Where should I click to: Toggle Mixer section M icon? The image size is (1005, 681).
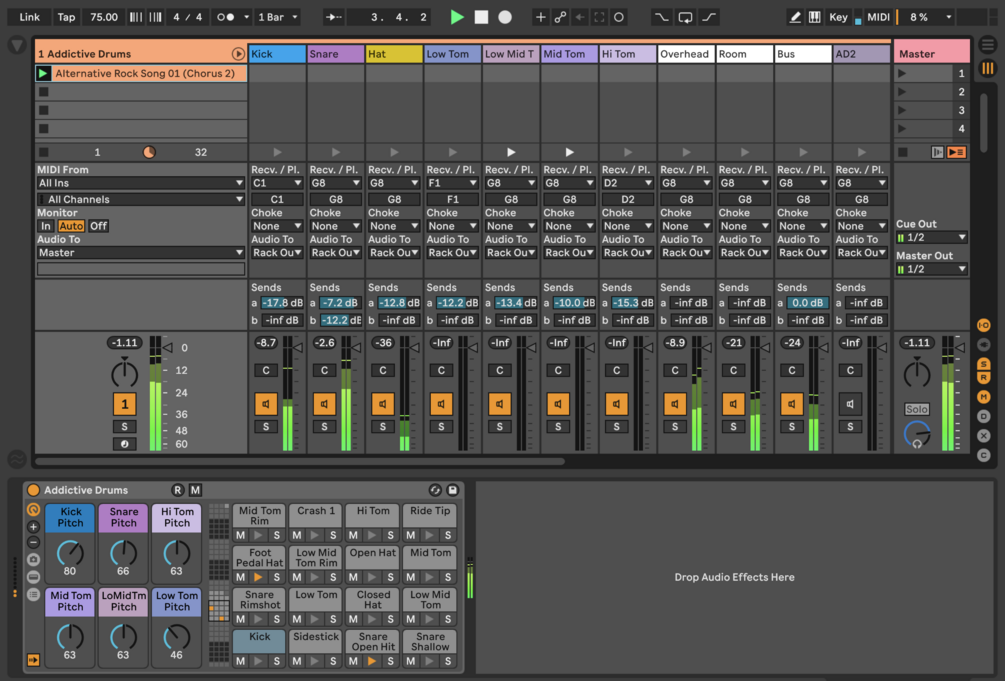click(983, 397)
